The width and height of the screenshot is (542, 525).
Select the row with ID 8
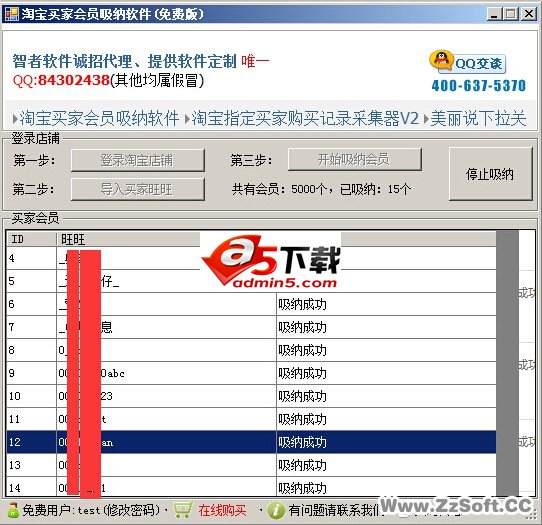click(x=251, y=350)
